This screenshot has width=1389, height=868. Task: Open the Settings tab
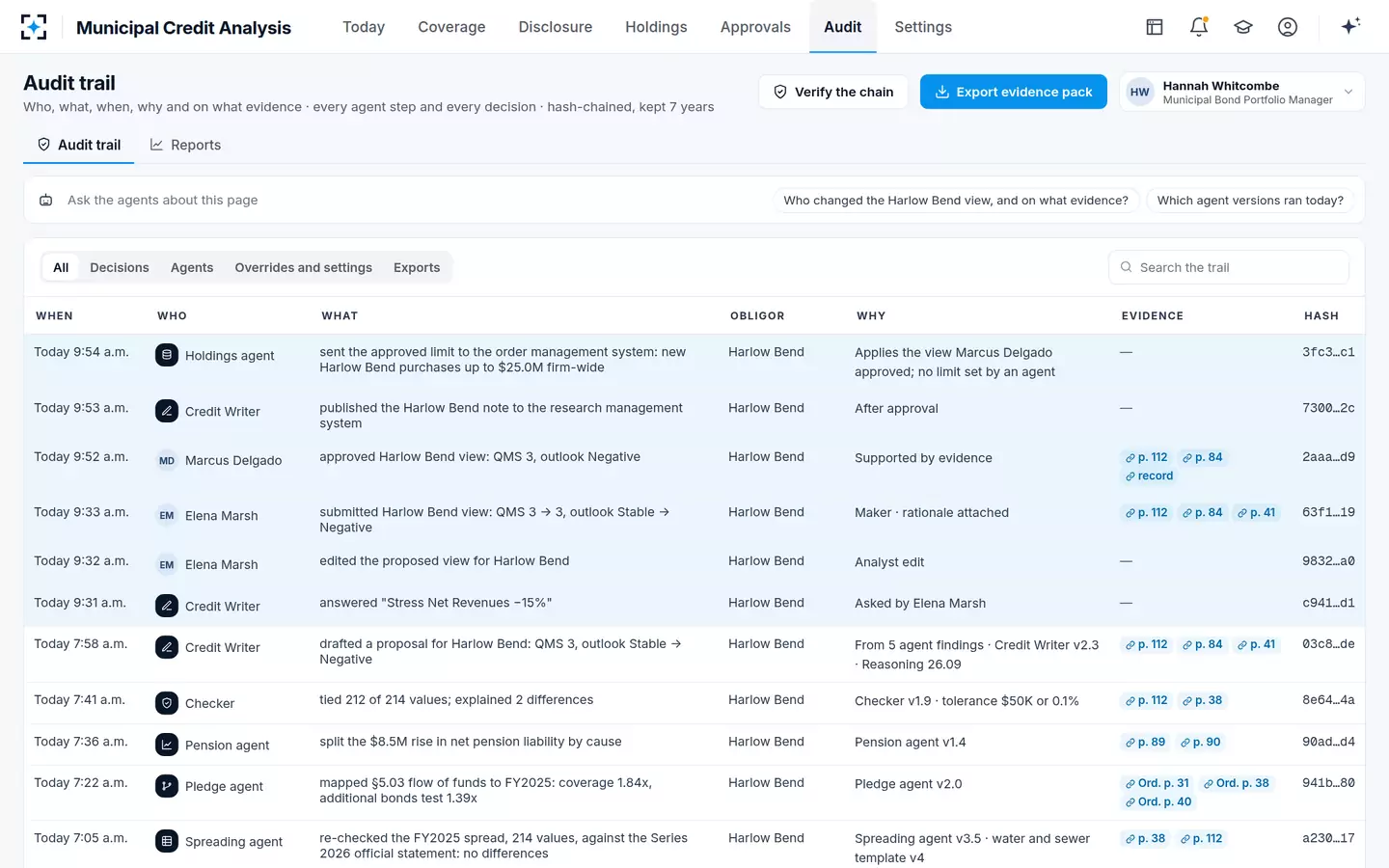(923, 27)
